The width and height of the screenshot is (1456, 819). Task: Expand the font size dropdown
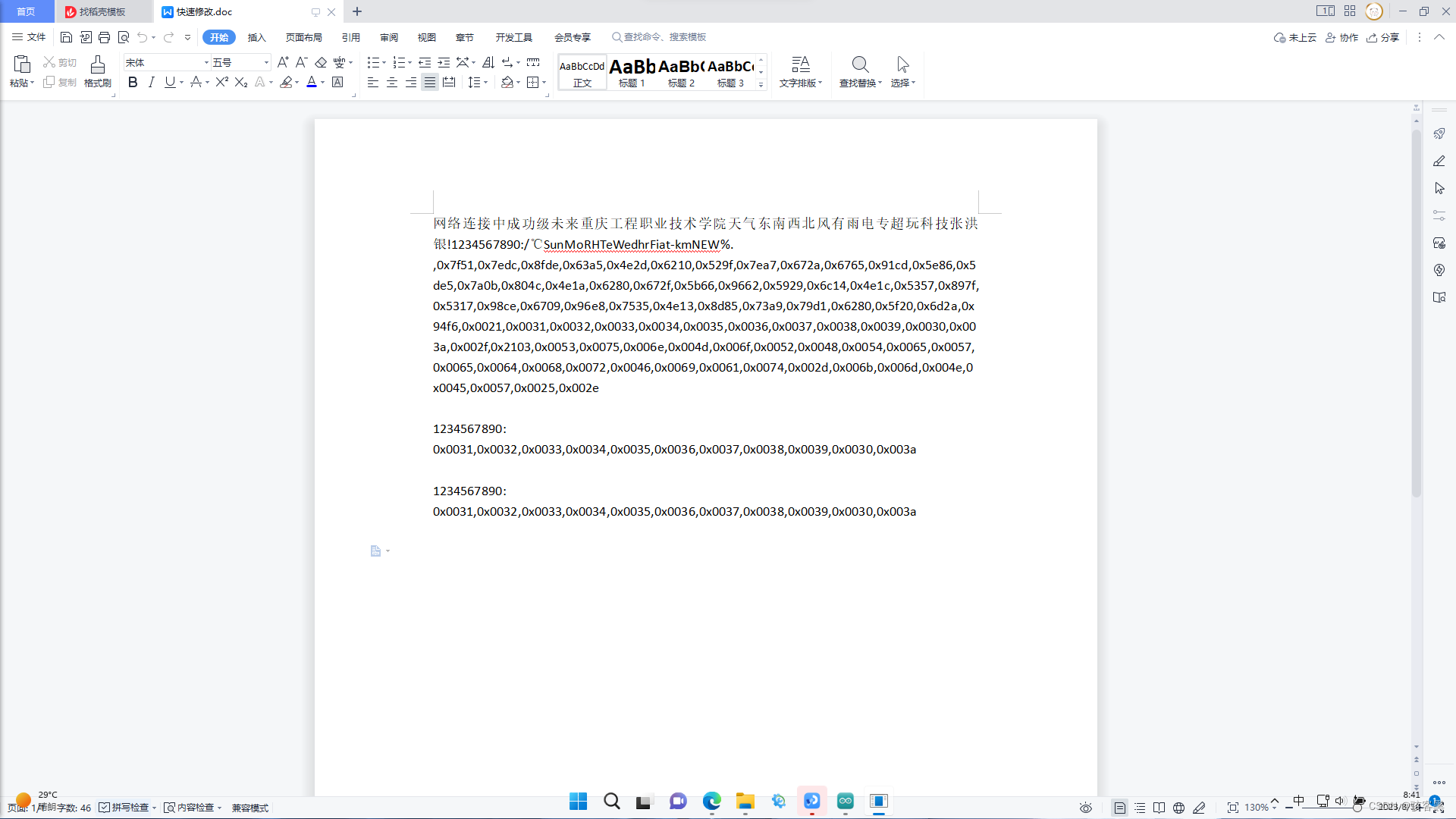(265, 62)
